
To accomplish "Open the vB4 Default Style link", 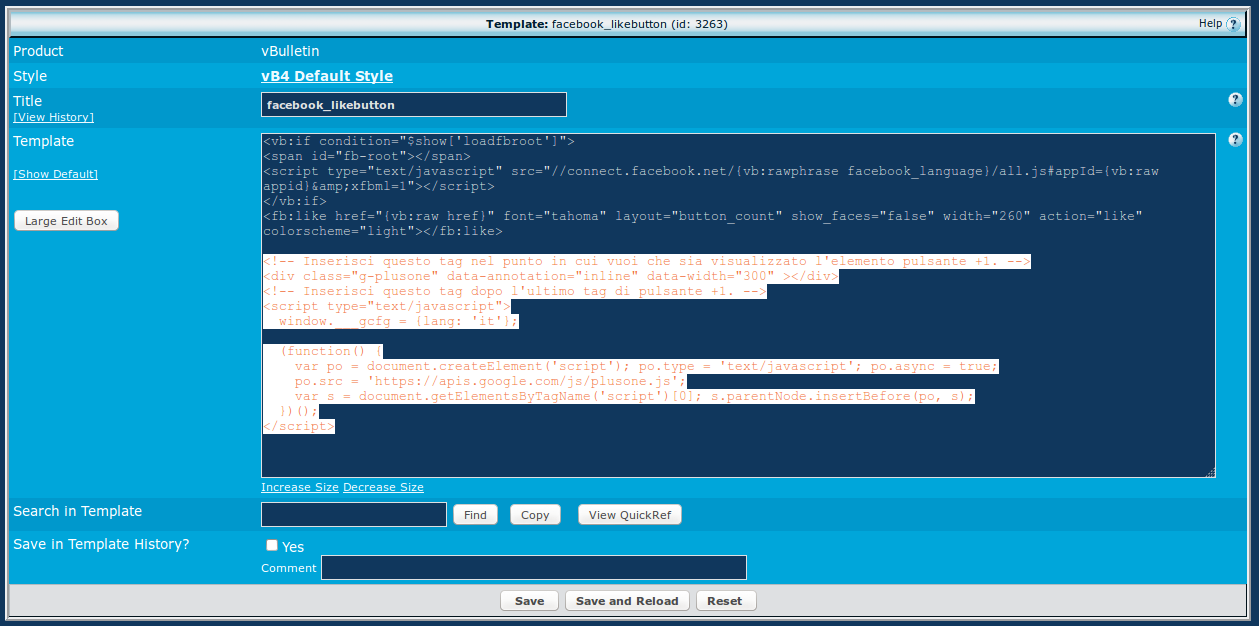I will click(327, 76).
